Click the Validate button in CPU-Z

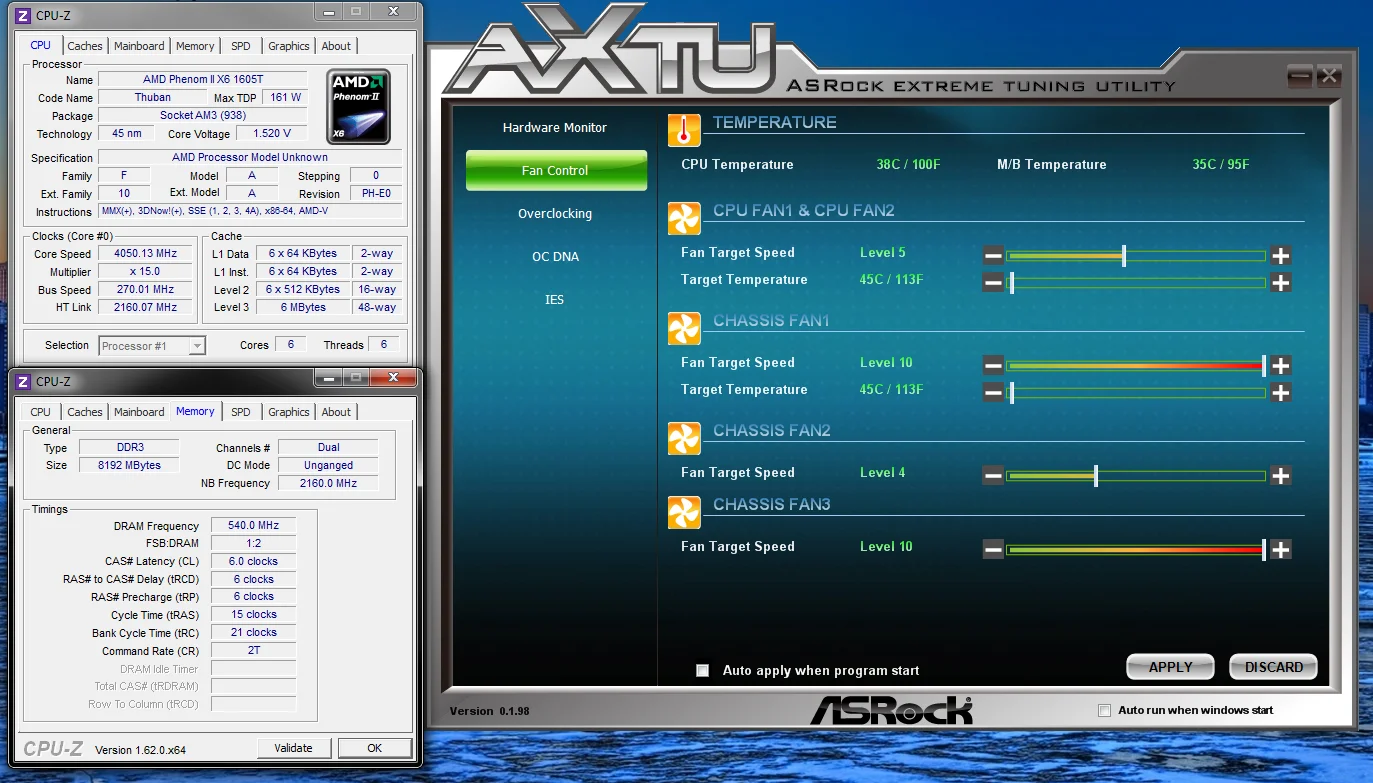[293, 748]
